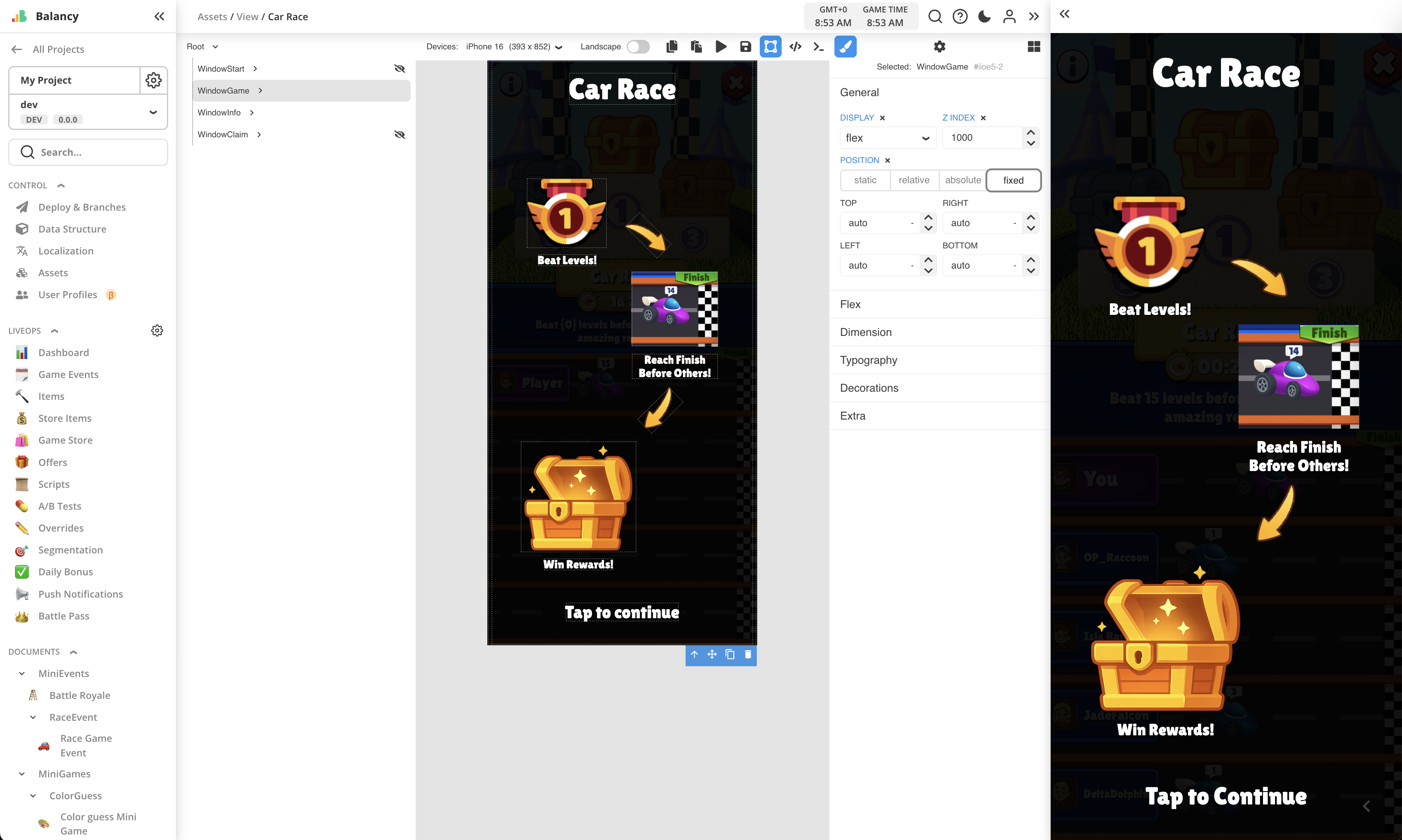Open the Decorations panel section
Viewport: 1402px width, 840px height.
point(870,388)
